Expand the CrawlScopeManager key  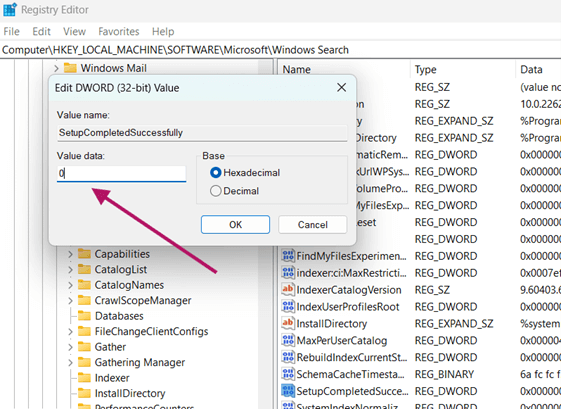pyautogui.click(x=70, y=301)
